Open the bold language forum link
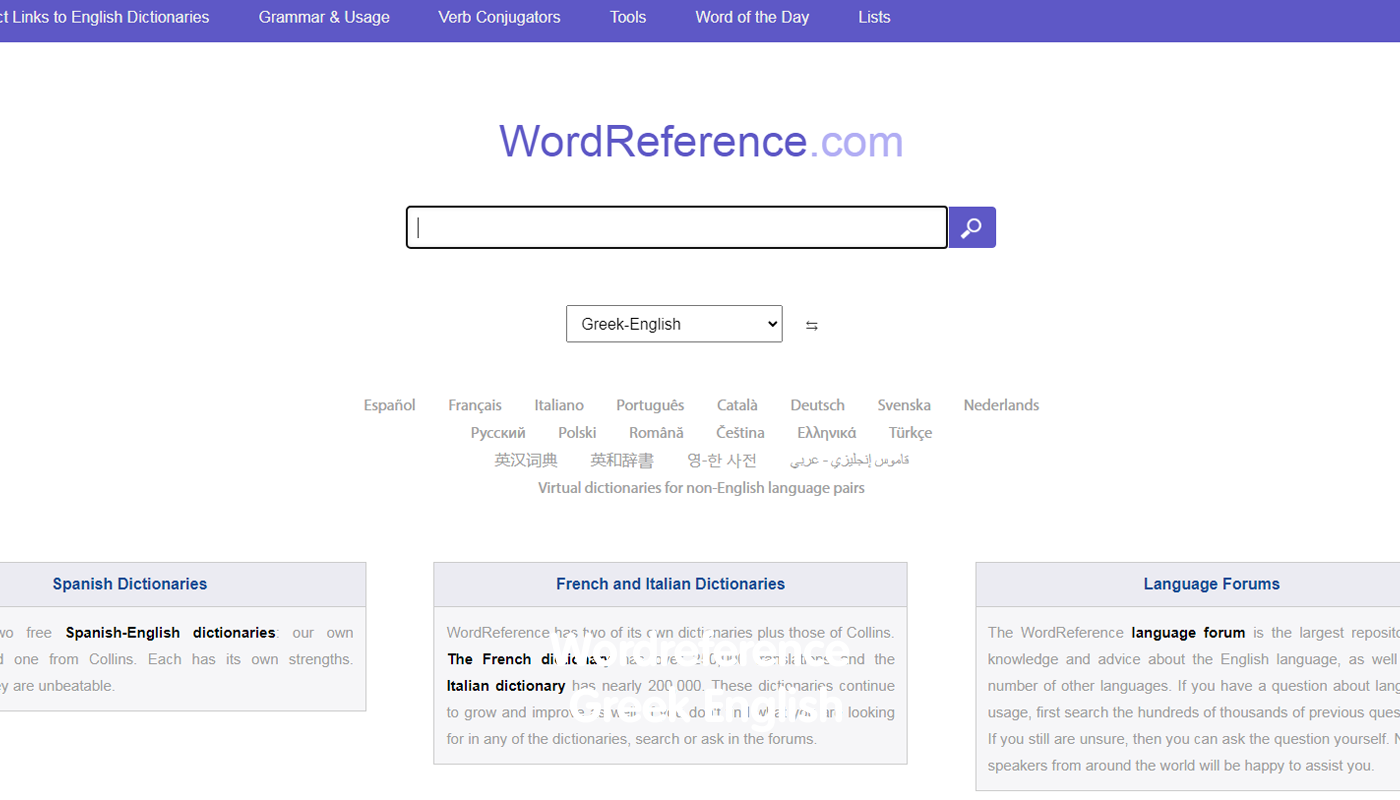The image size is (1400, 800). click(1188, 633)
